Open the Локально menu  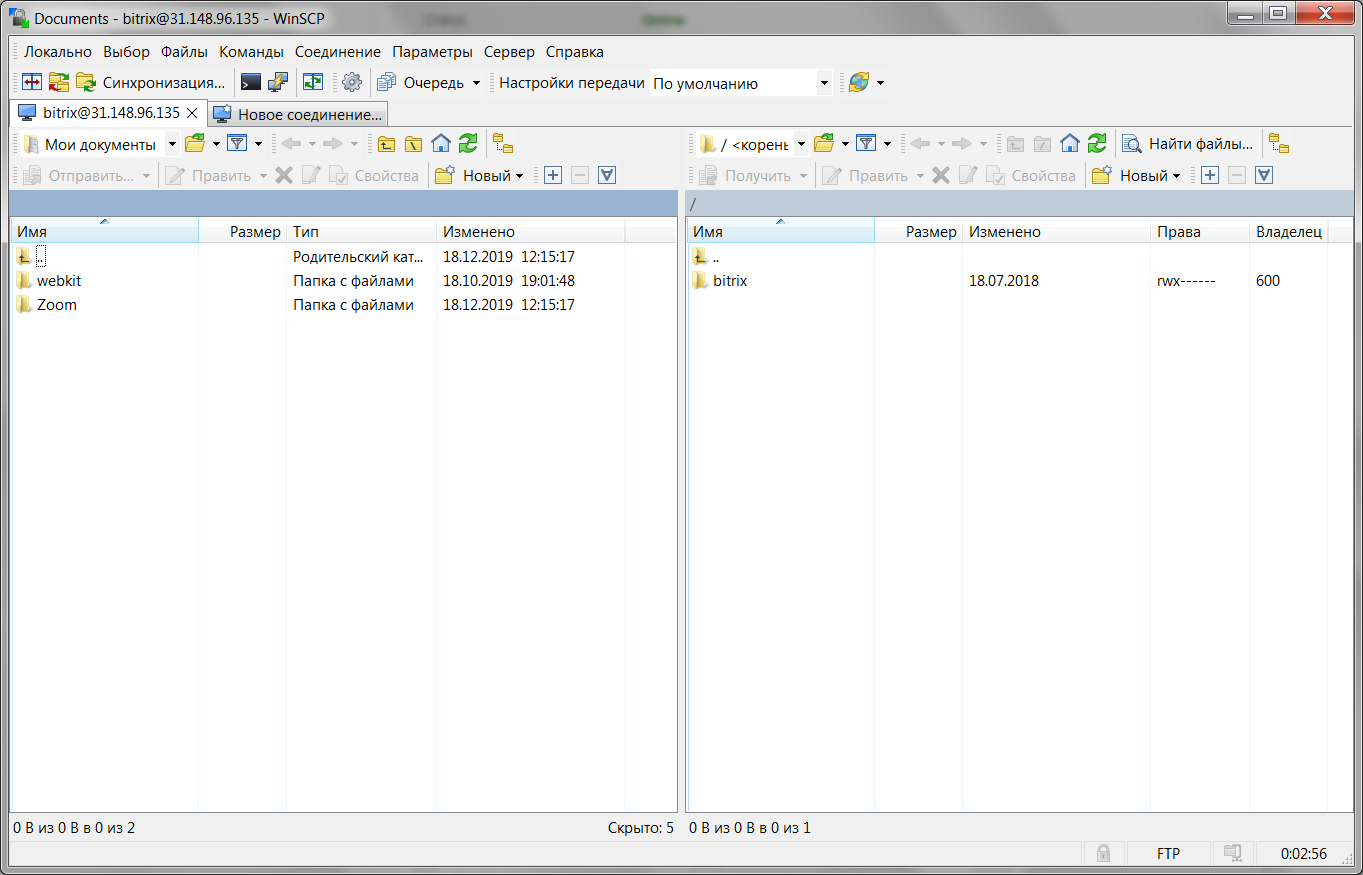[58, 52]
